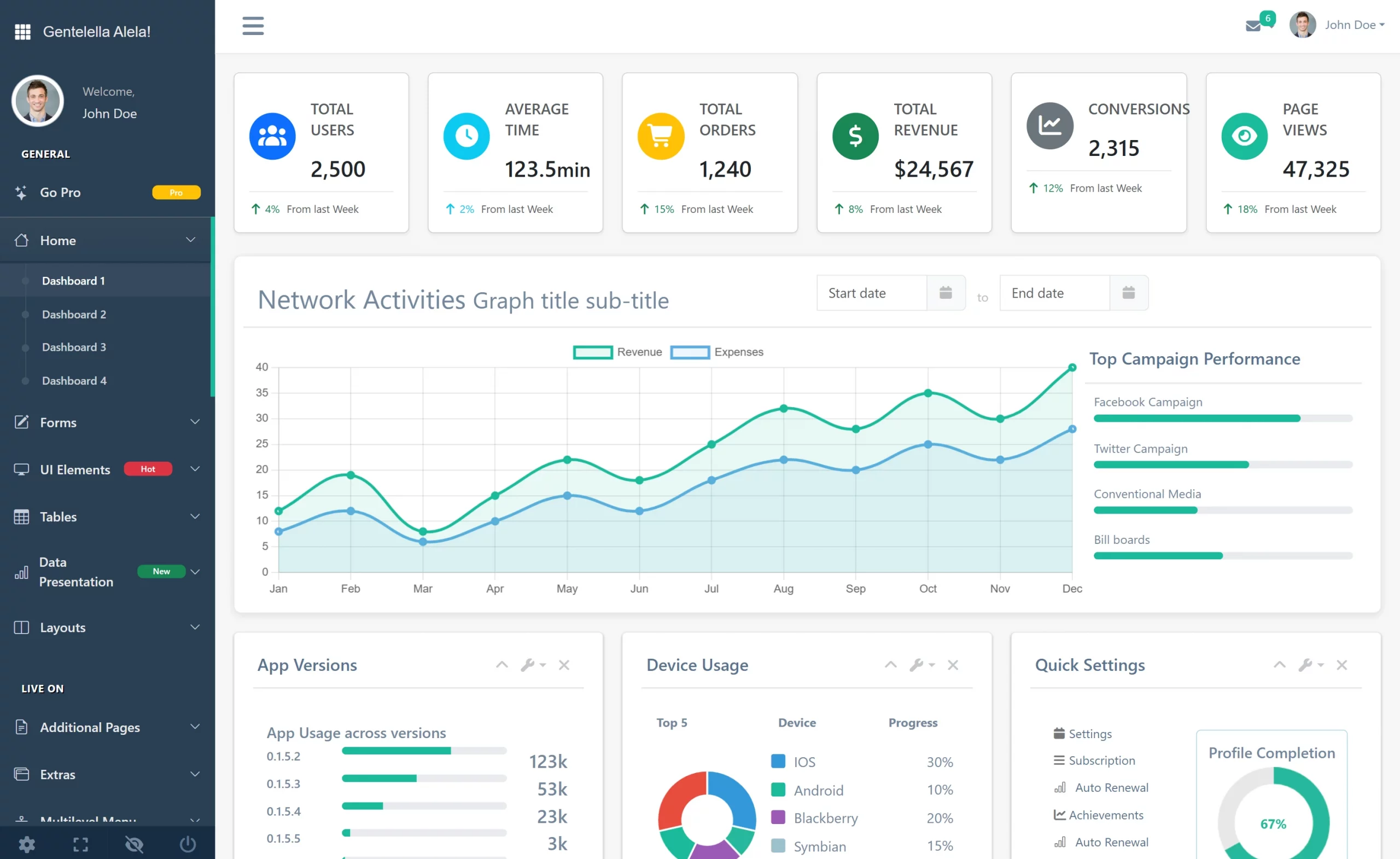Expand the Tables section in the sidebar
This screenshot has width=1400, height=859.
(59, 516)
